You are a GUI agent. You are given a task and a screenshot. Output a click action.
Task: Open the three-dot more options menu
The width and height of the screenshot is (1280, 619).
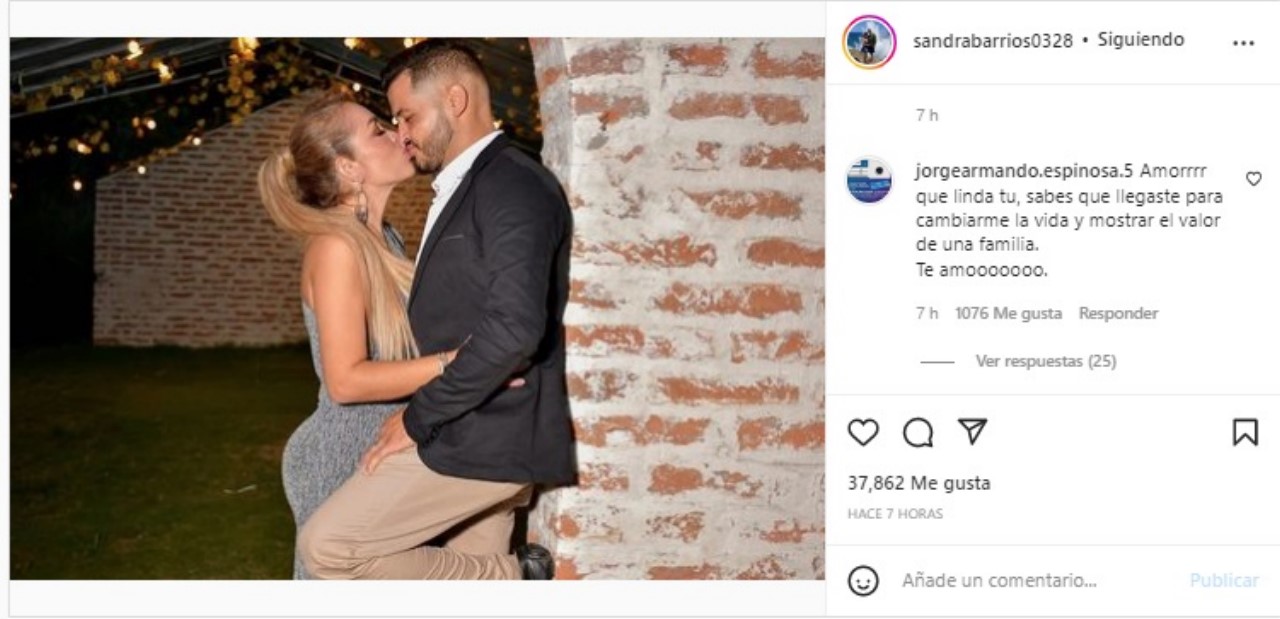[1243, 43]
